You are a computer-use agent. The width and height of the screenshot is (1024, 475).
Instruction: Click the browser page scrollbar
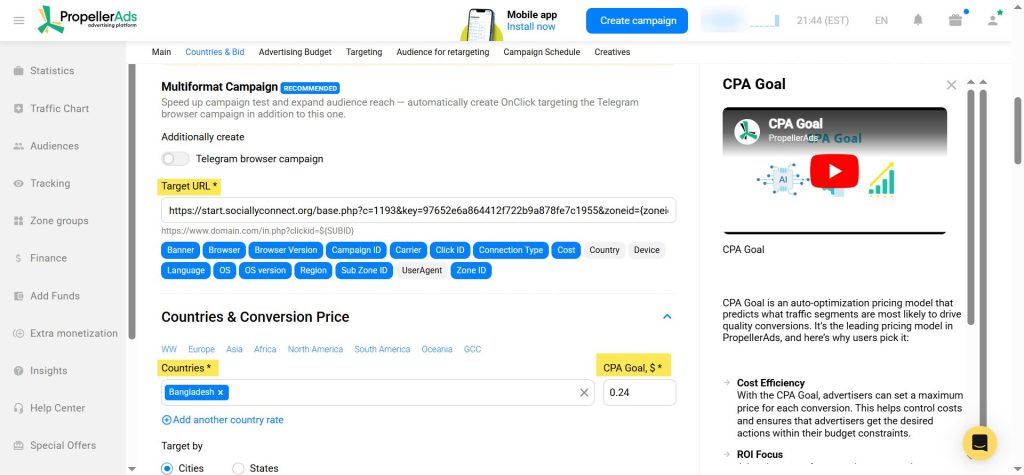point(1017,131)
